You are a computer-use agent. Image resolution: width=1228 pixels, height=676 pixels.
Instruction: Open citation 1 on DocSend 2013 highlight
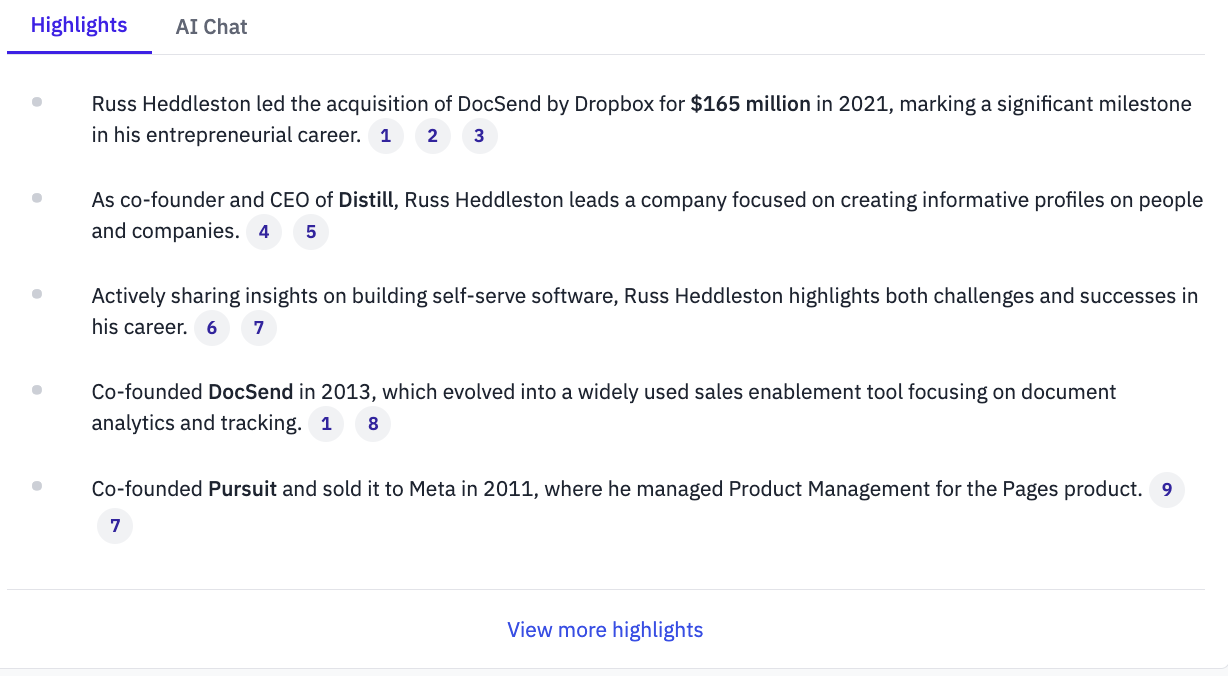[x=326, y=424]
